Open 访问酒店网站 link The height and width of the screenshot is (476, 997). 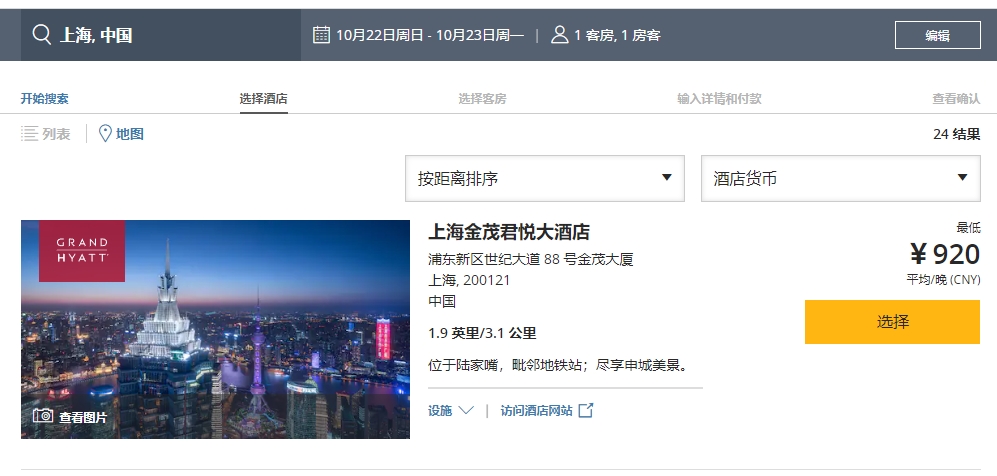[x=536, y=411]
